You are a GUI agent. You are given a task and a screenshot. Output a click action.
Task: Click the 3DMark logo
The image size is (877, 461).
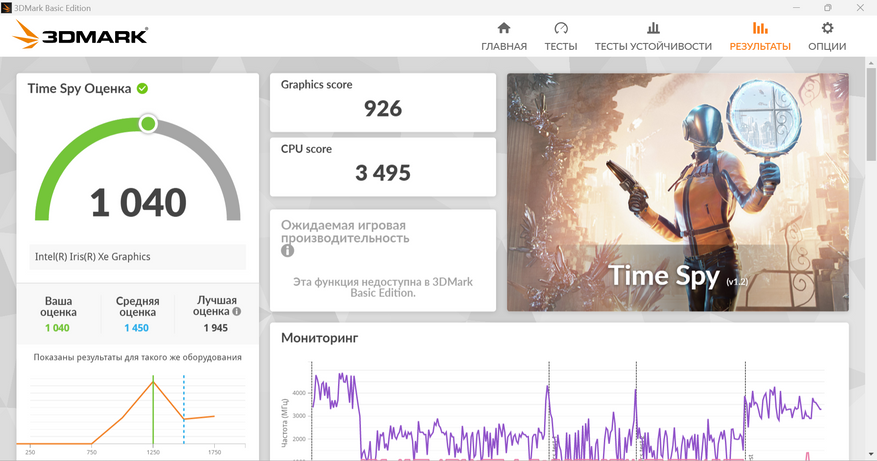[x=80, y=35]
